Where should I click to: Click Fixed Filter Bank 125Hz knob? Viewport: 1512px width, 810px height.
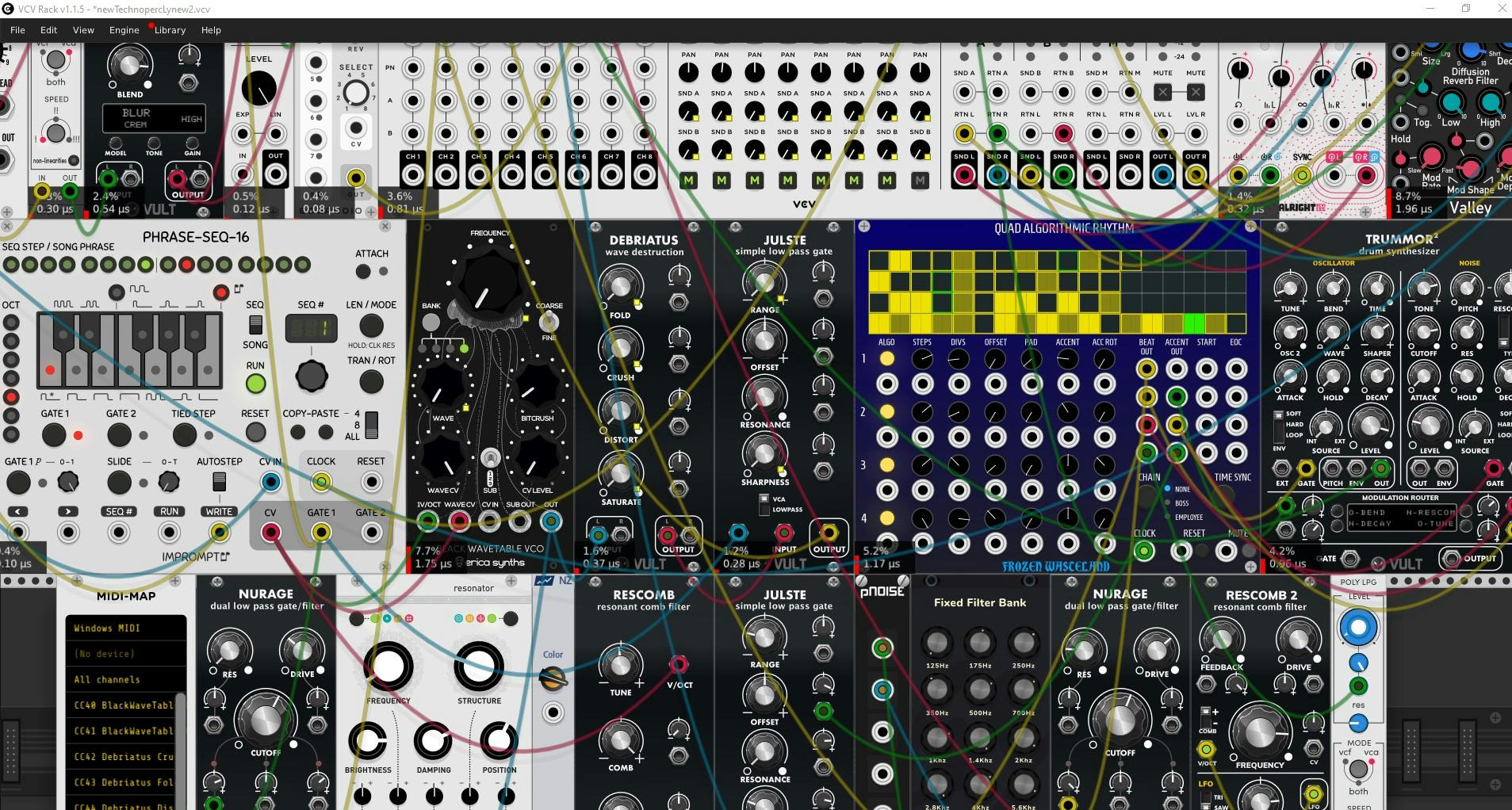point(936,642)
